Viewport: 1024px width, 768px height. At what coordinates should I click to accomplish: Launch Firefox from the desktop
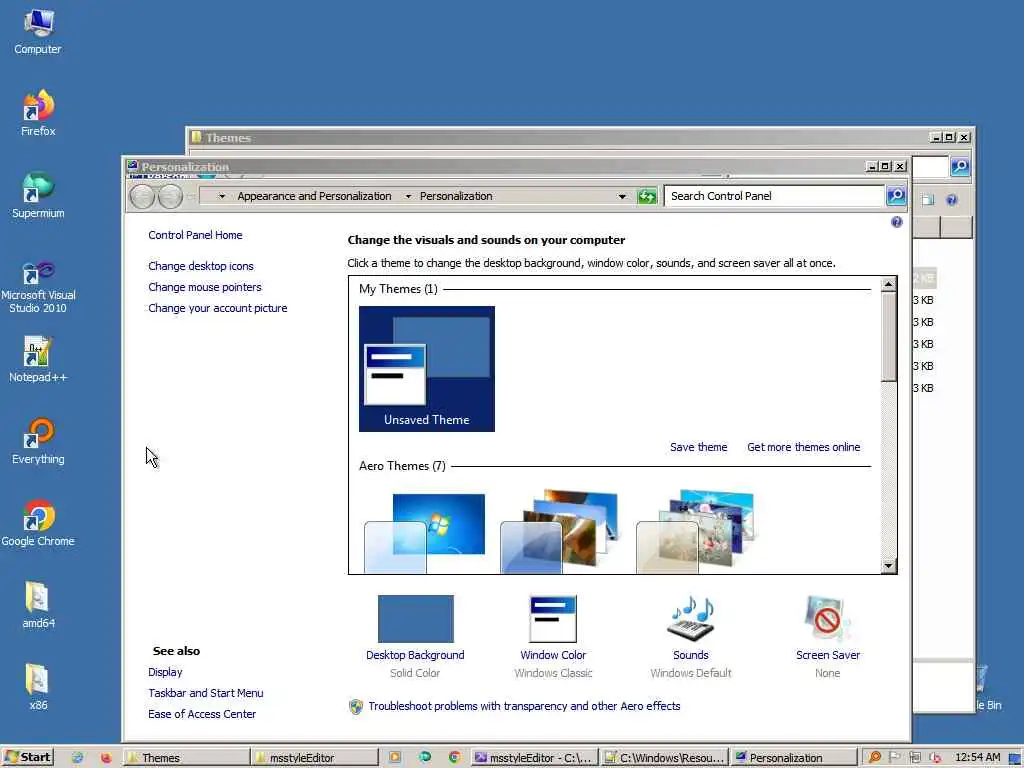(x=38, y=113)
